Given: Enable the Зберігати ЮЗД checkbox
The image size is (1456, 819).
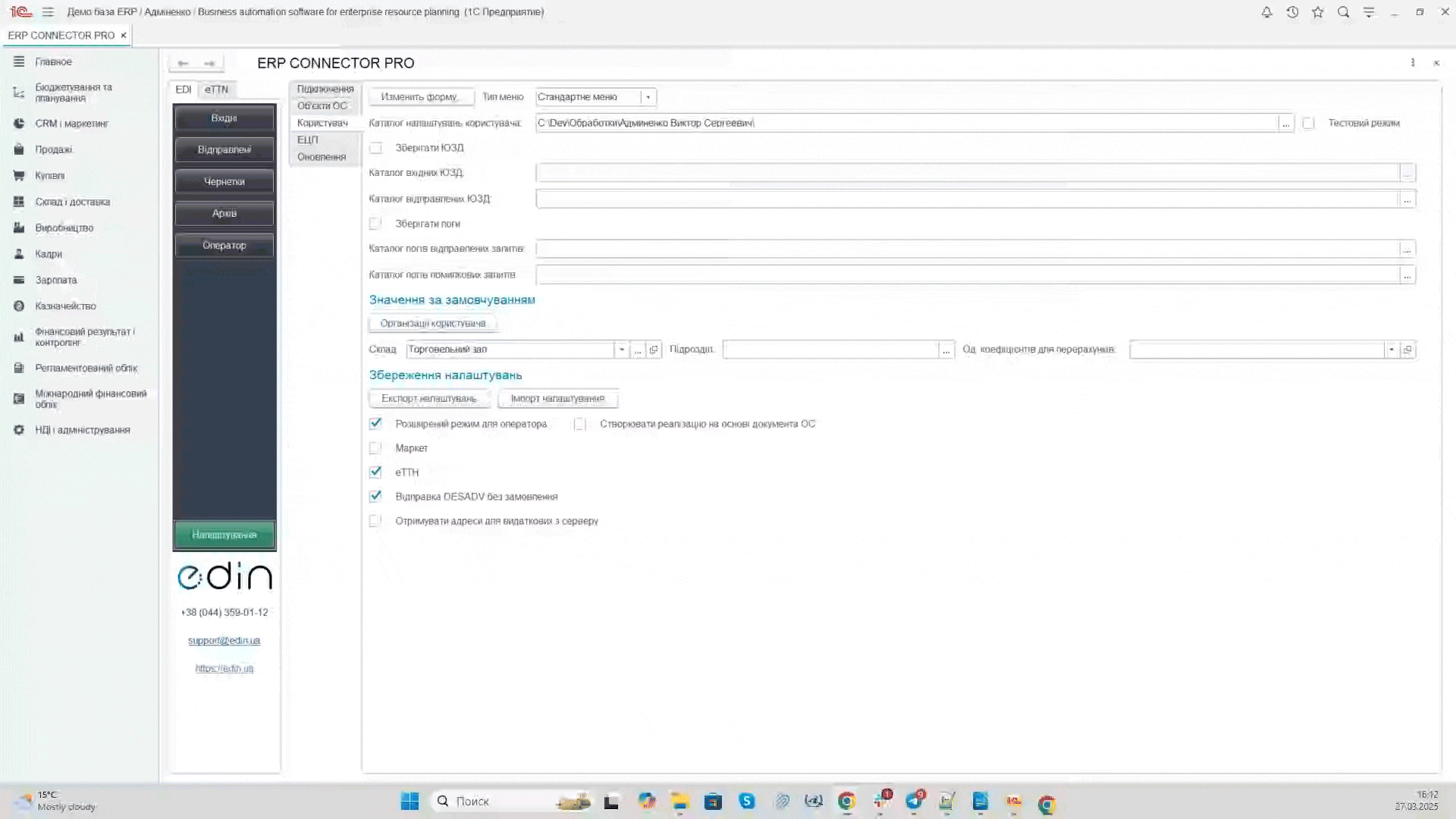Looking at the screenshot, I should click(375, 148).
